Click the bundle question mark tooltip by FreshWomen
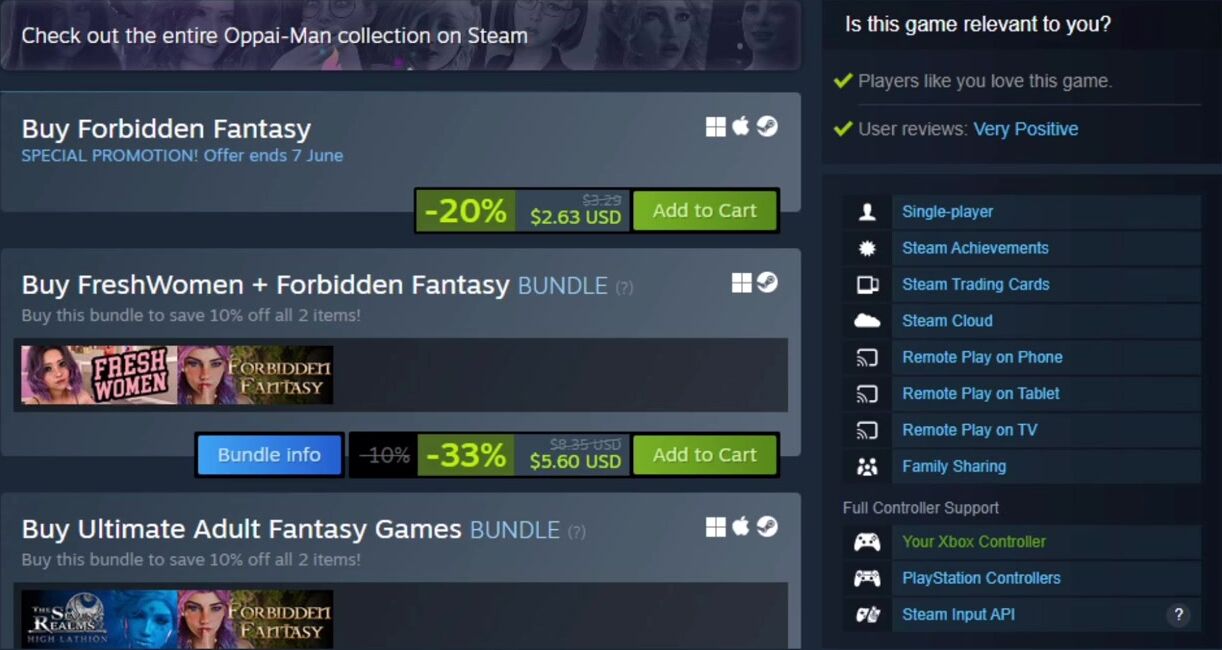Viewport: 1222px width, 650px height. [624, 288]
